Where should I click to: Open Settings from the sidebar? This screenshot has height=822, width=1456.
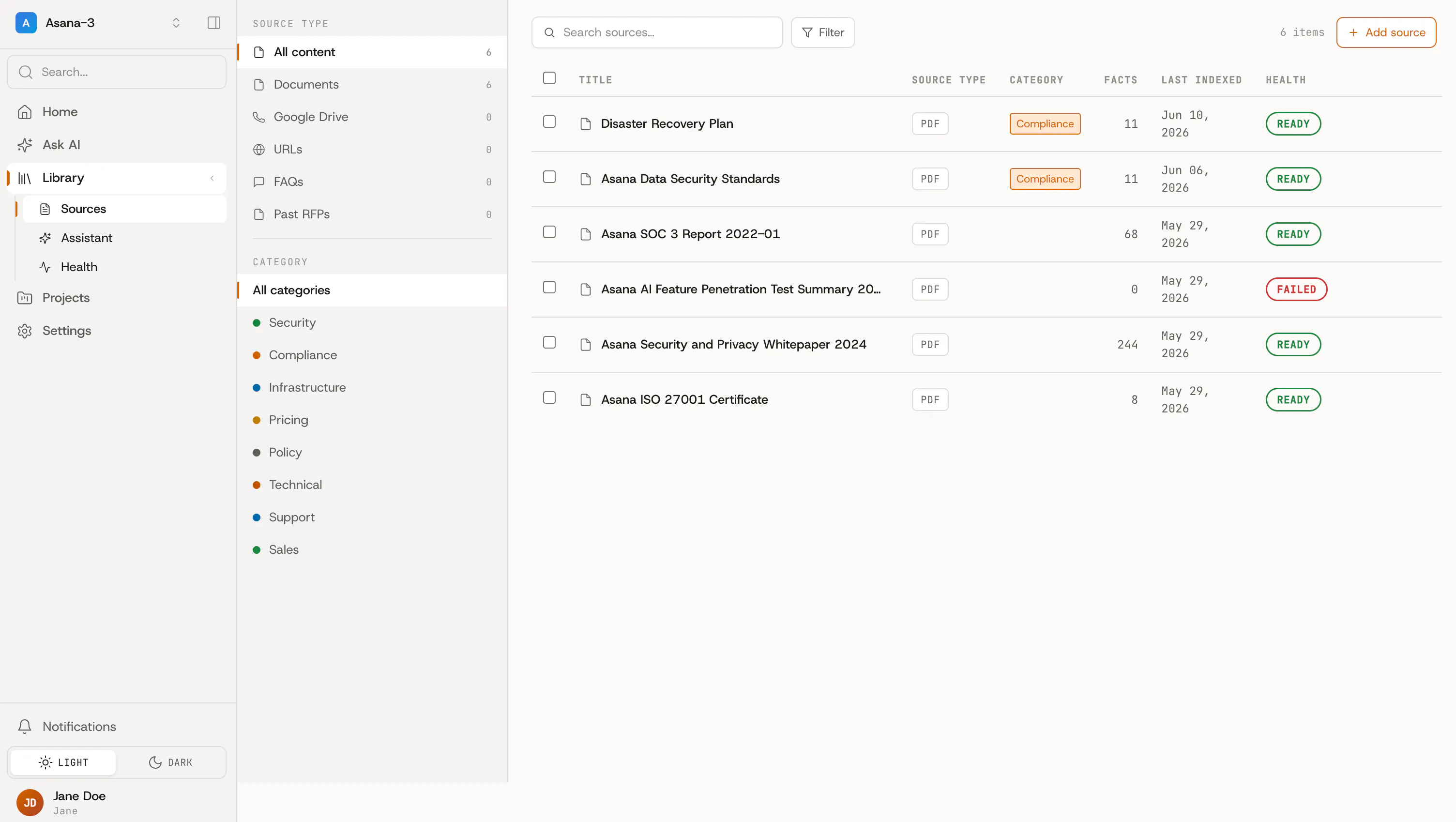coord(117,331)
